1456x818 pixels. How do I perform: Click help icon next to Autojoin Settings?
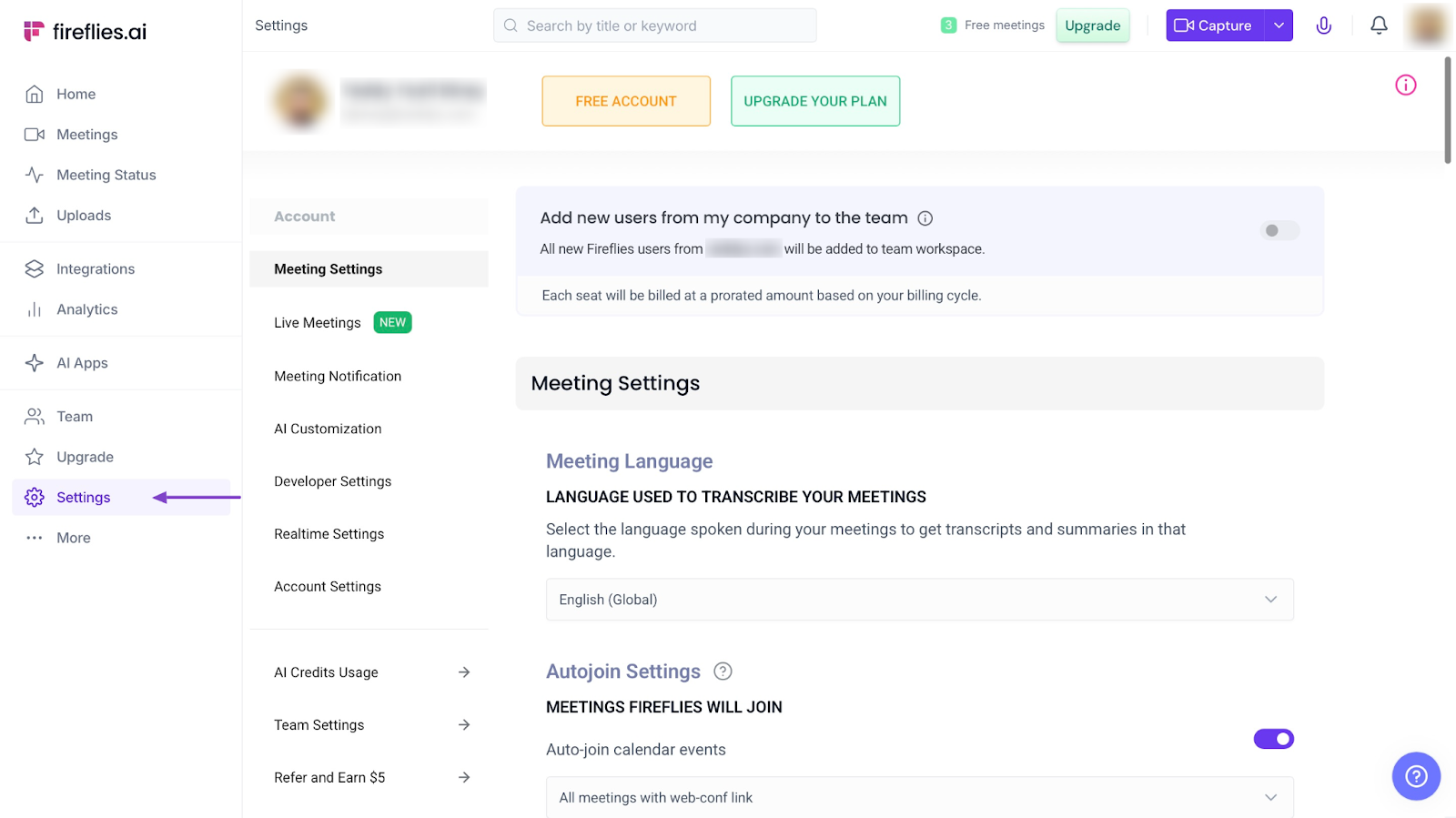(x=723, y=672)
